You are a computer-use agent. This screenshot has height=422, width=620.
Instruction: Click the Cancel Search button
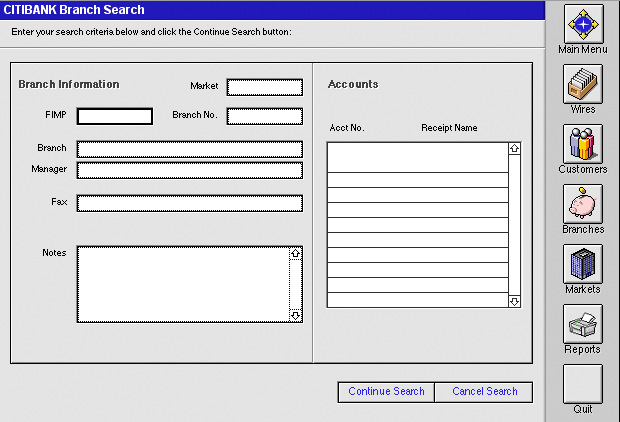click(484, 392)
